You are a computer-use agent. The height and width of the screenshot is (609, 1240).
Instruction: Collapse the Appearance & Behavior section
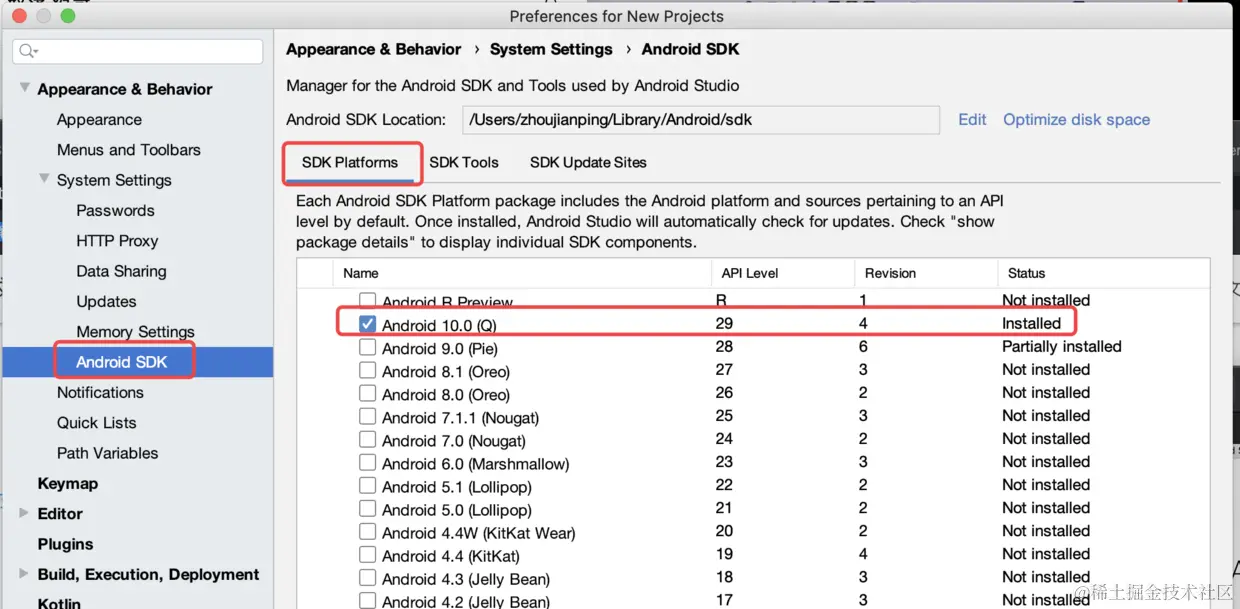24,88
